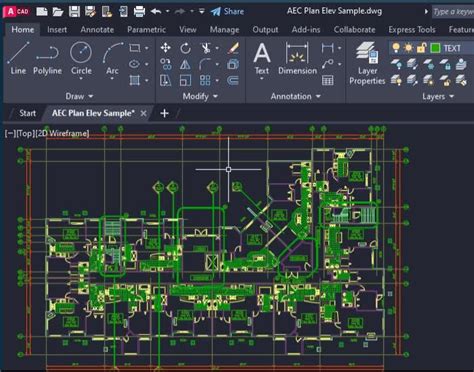Toggle the freeze sun icon for TEXT layer
Screen dimensions: 474x372
coord(408,48)
